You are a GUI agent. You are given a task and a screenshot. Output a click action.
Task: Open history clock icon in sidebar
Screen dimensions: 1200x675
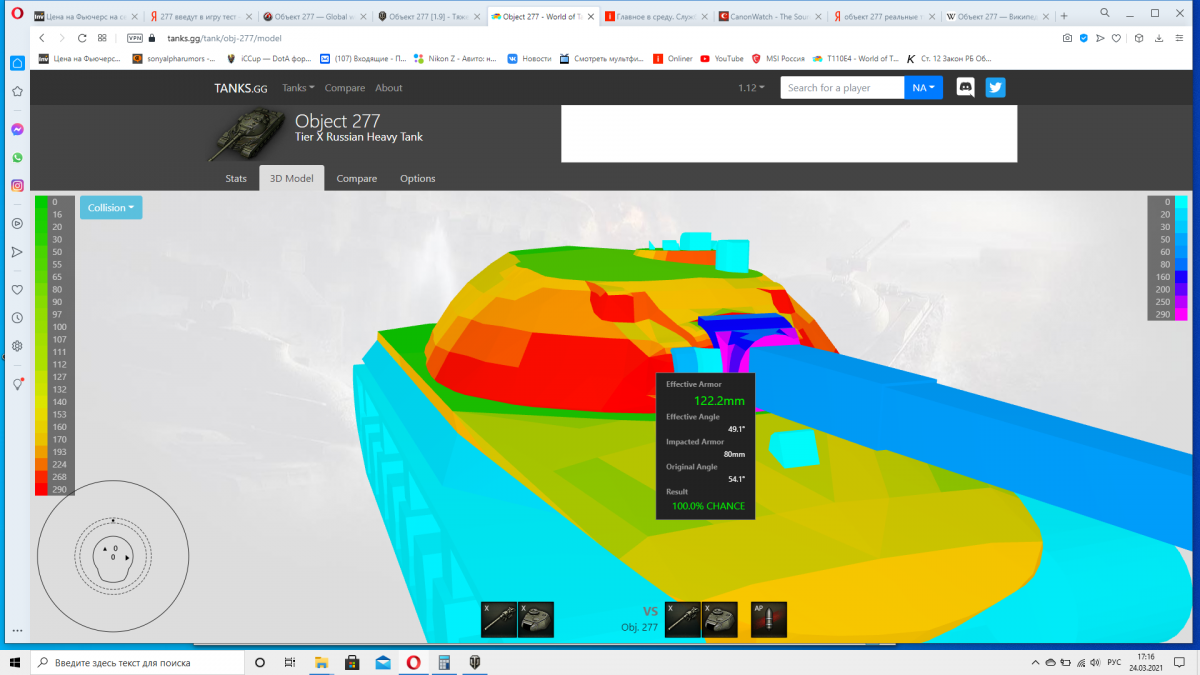(17, 318)
